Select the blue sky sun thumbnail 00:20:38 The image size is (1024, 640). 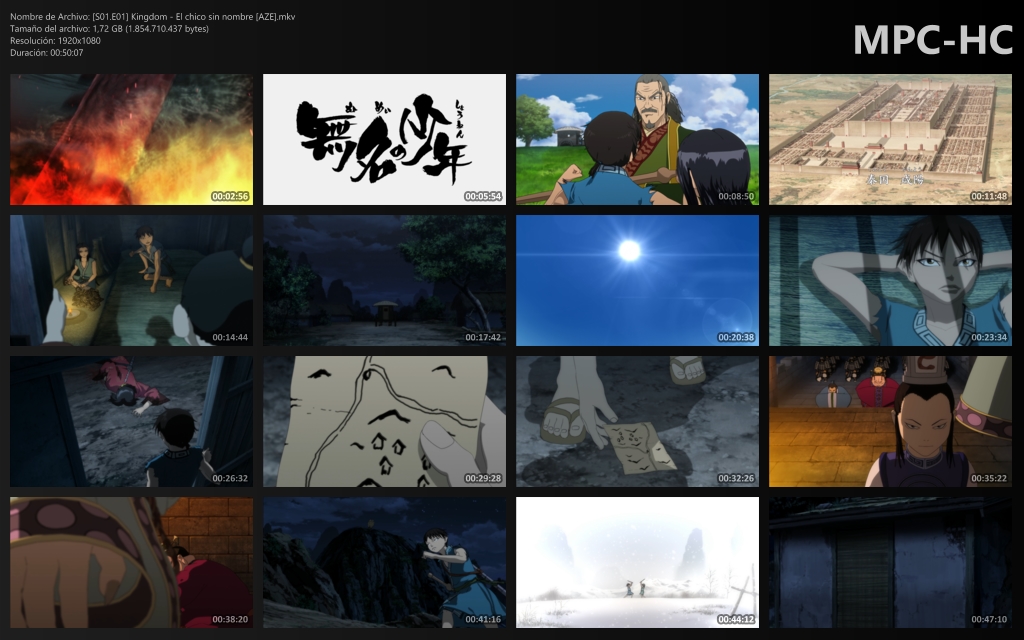637,280
